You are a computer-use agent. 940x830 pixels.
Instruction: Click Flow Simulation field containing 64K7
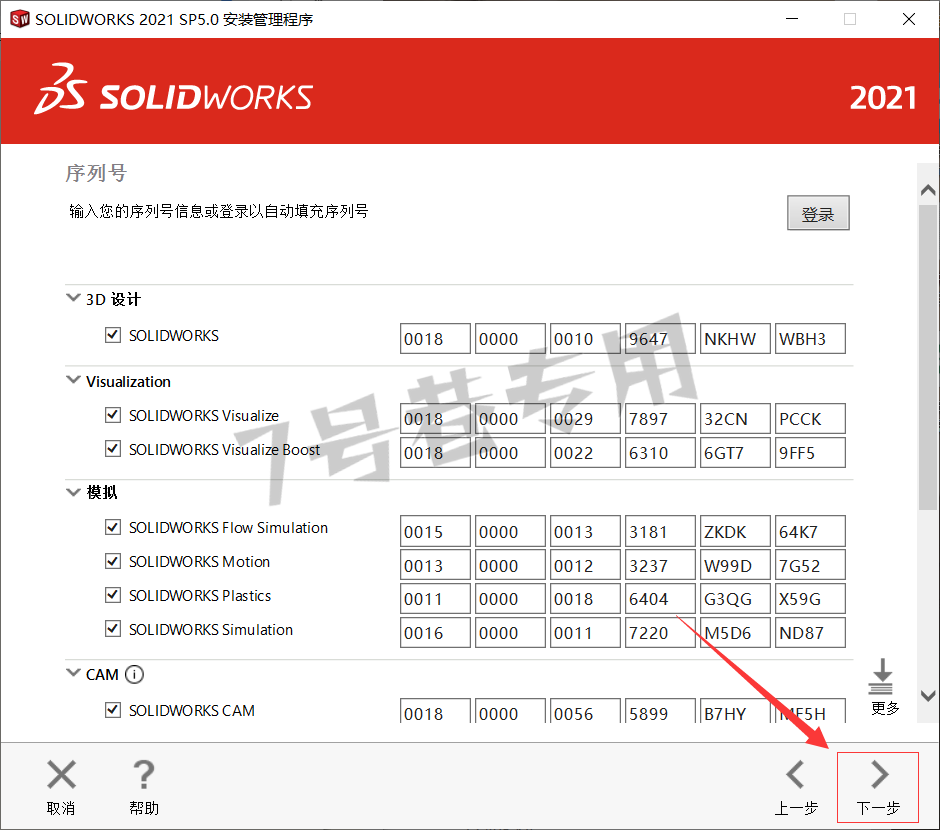[810, 532]
